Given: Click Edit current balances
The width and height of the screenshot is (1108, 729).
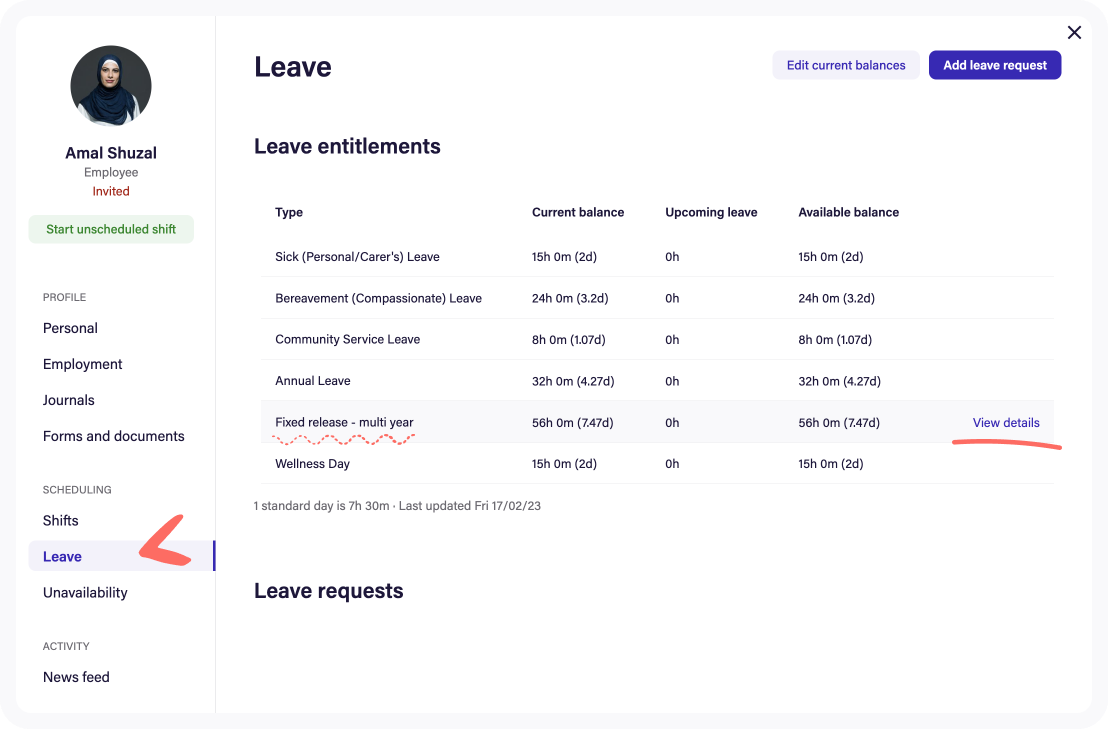Looking at the screenshot, I should [x=846, y=64].
